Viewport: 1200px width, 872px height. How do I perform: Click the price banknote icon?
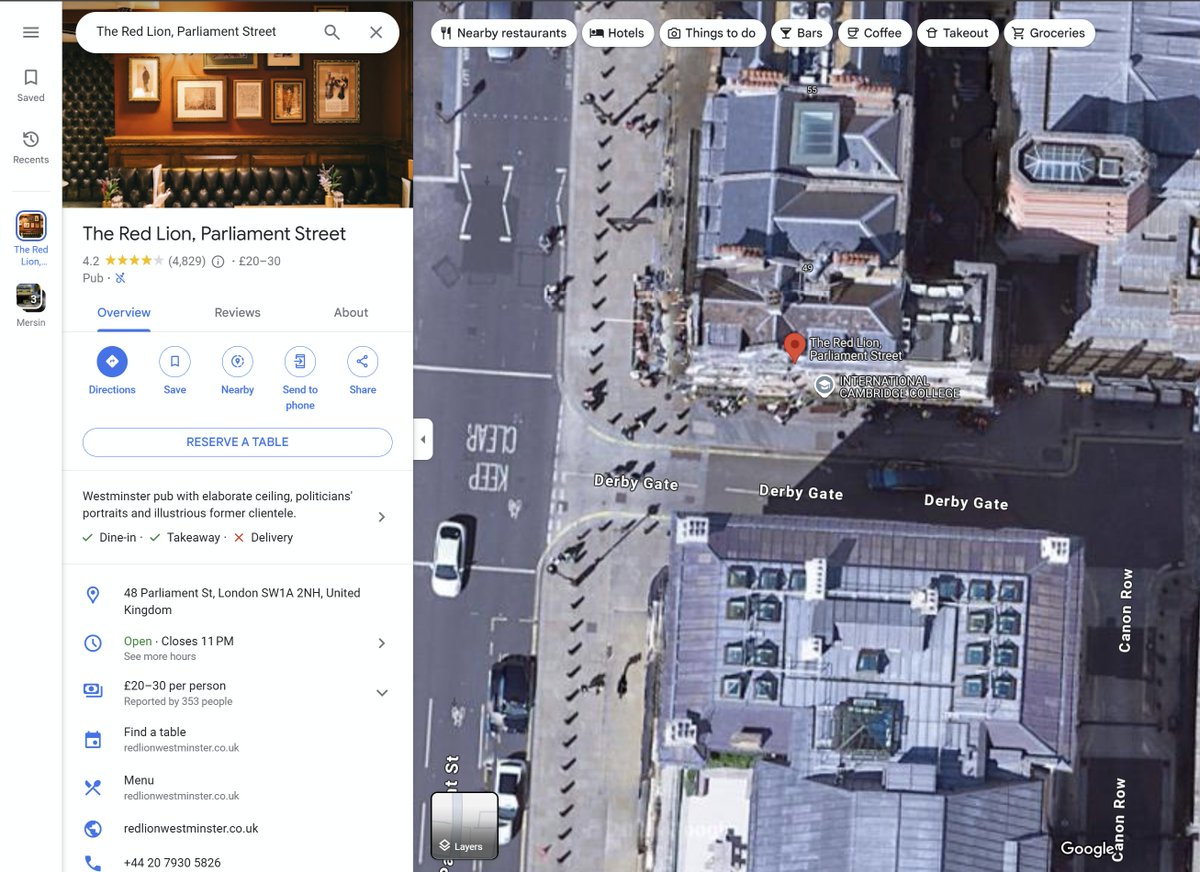click(x=93, y=690)
